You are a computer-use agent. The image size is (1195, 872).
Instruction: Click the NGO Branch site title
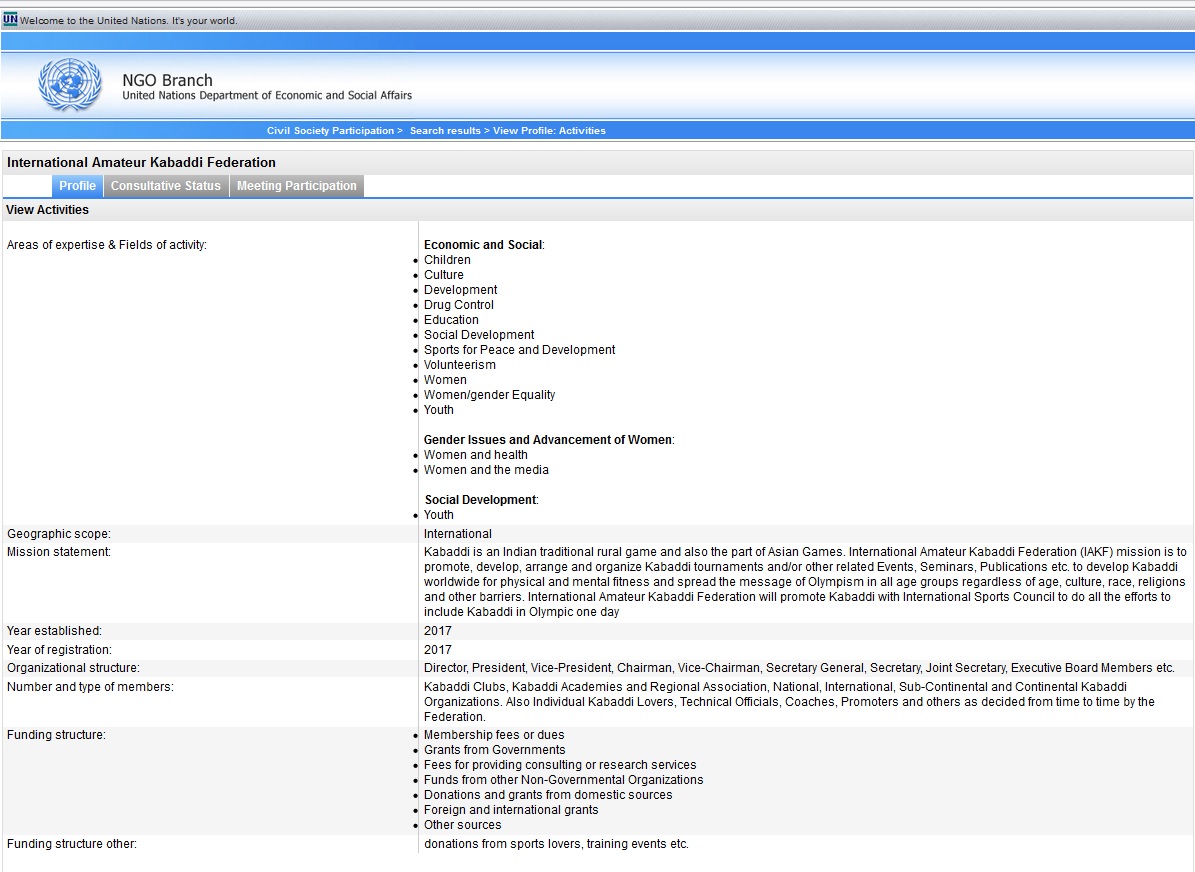(x=167, y=80)
